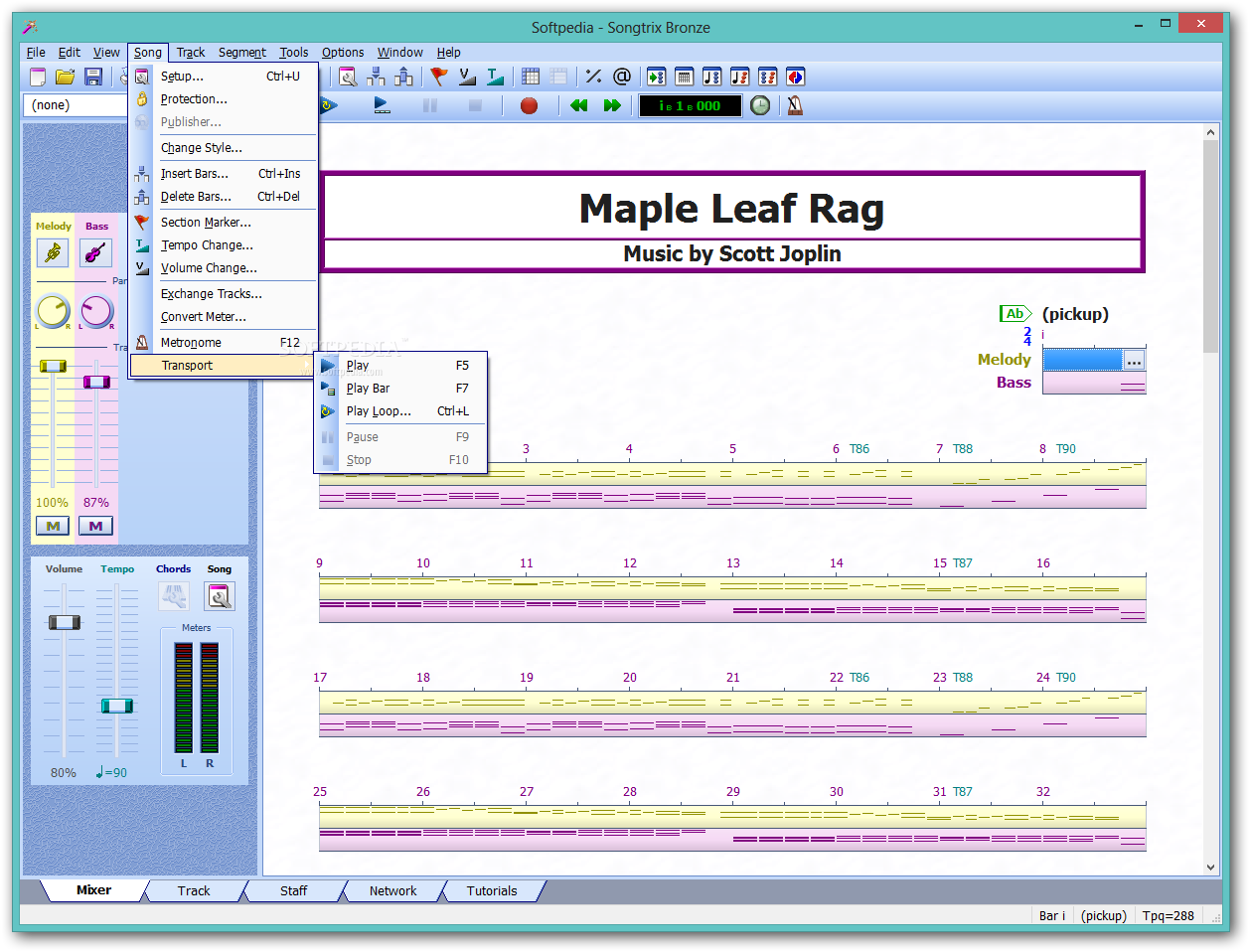Open the File menu
Screen dimensions: 1250x952
36,53
